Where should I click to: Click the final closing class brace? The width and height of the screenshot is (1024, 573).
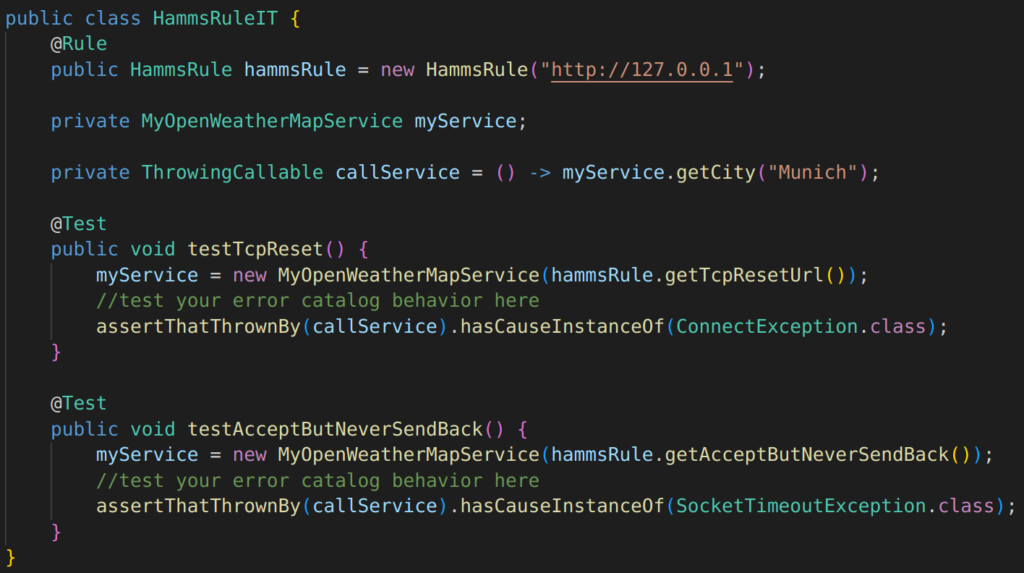click(10, 557)
